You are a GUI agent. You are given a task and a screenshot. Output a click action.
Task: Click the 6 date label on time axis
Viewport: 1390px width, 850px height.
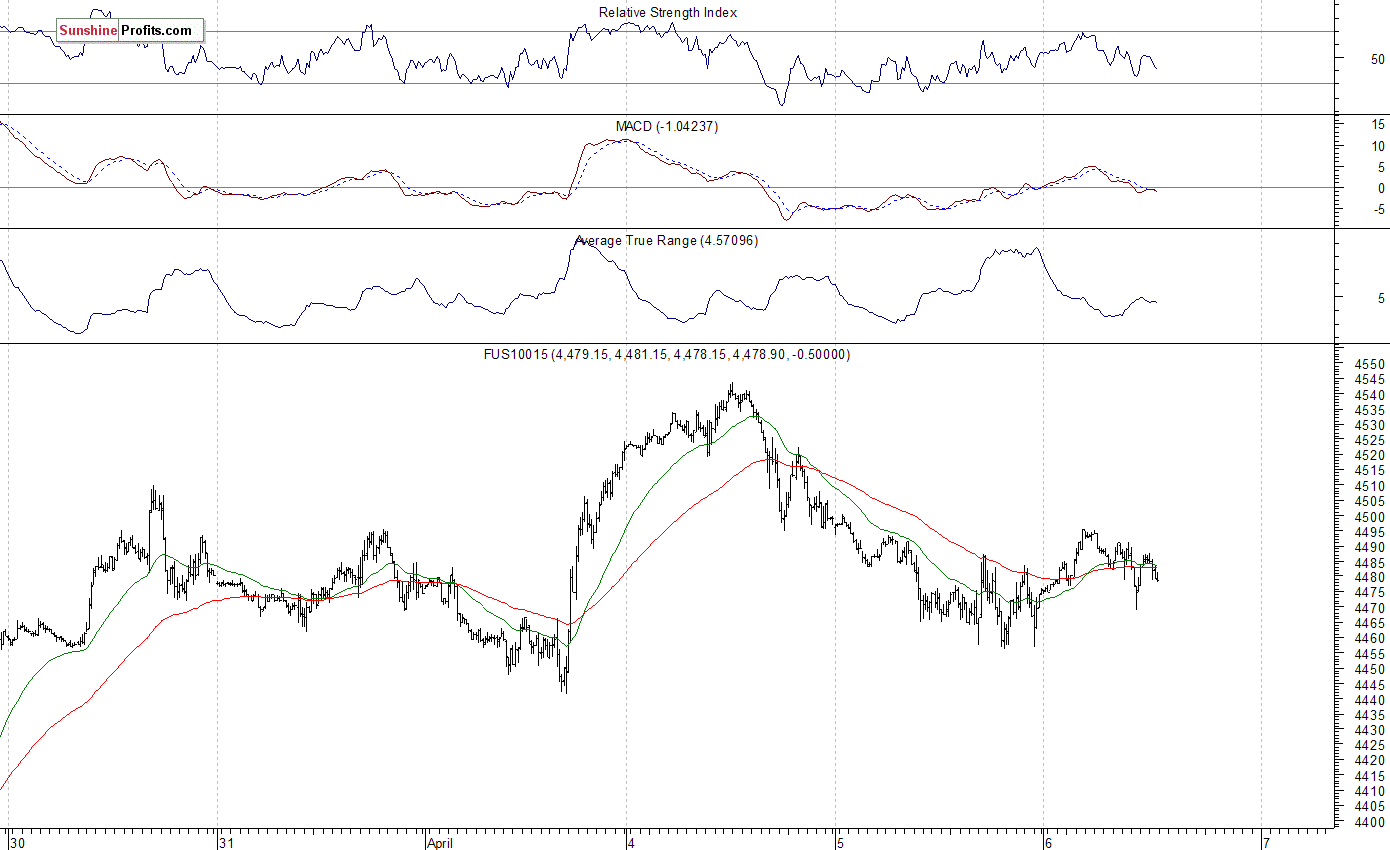[1048, 842]
